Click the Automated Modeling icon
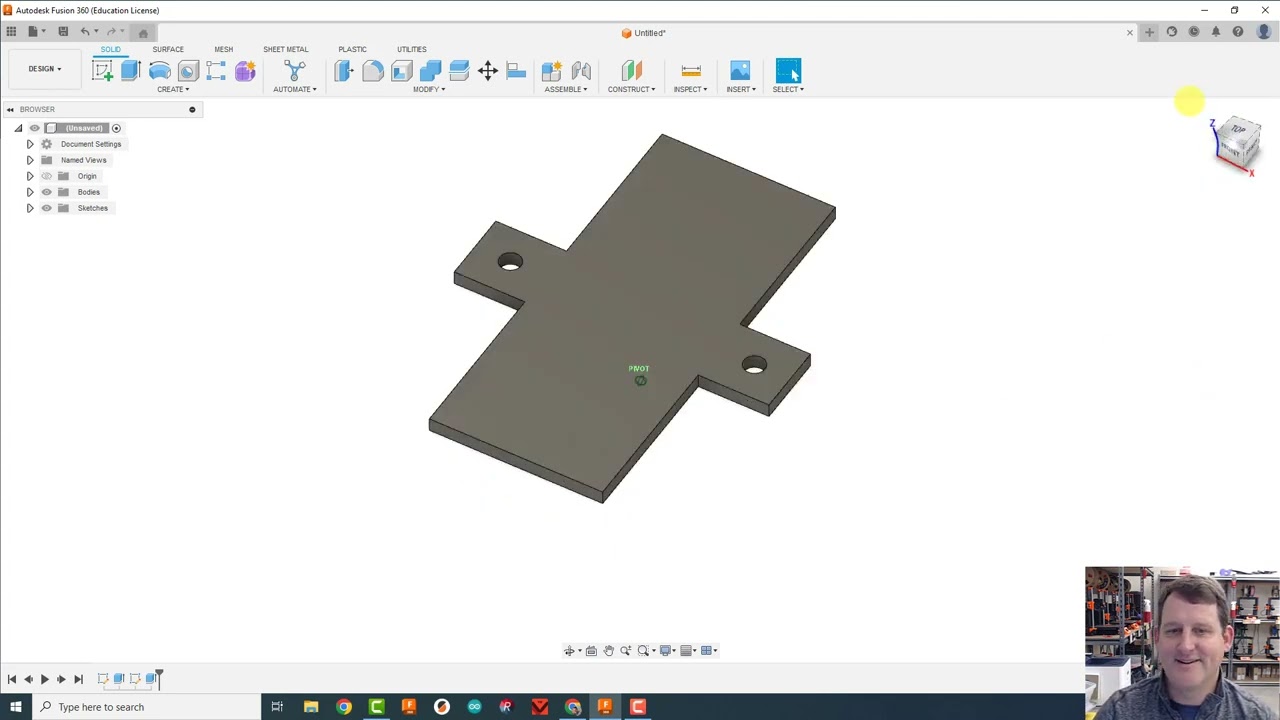The width and height of the screenshot is (1280, 720). click(294, 70)
